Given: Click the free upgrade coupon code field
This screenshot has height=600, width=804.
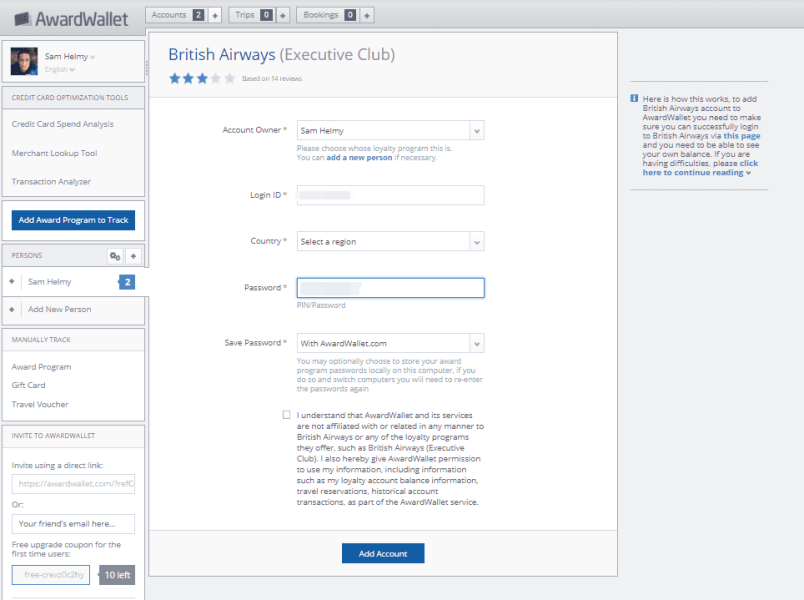Looking at the screenshot, I should pyautogui.click(x=51, y=575).
